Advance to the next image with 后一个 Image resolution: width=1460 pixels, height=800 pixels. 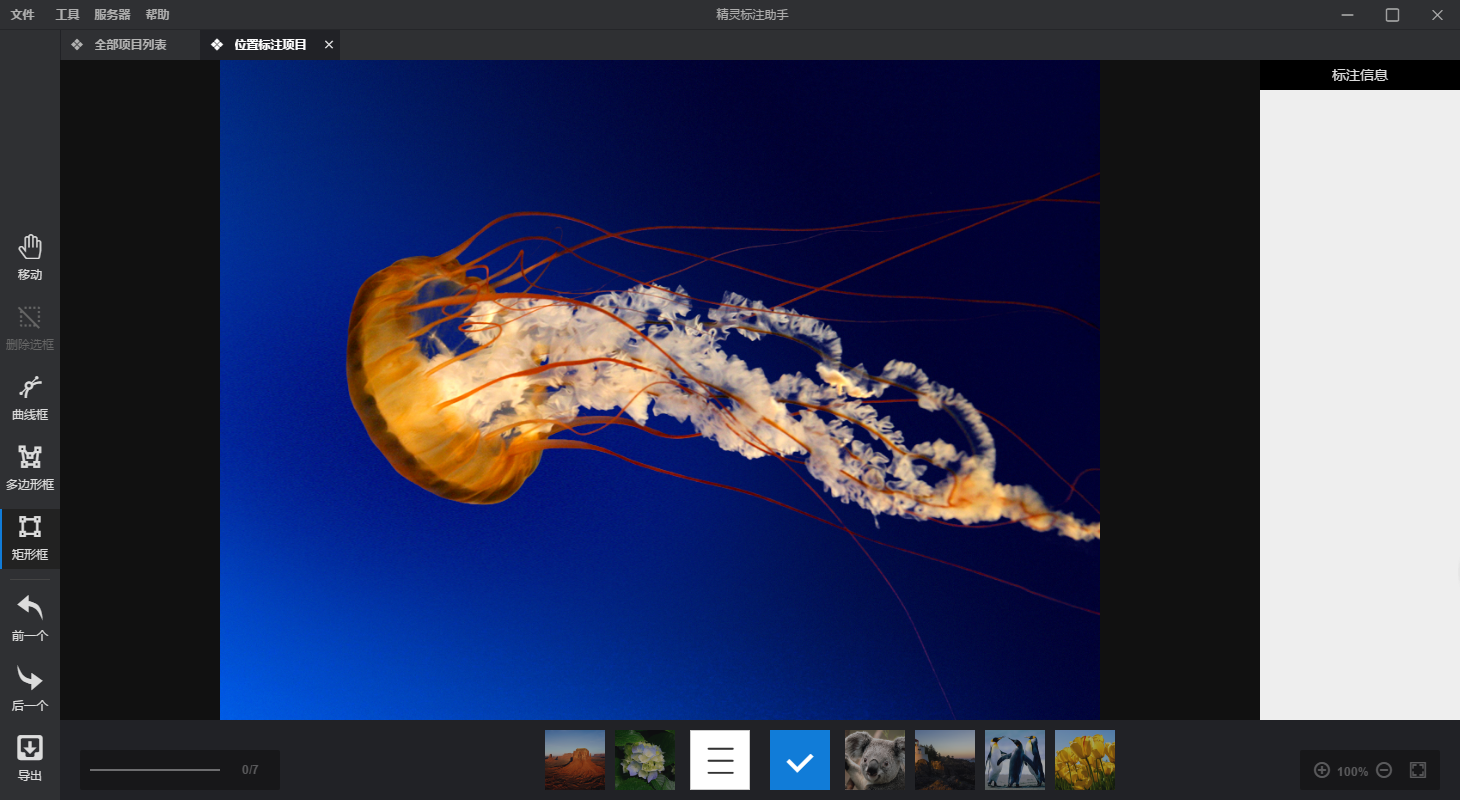pyautogui.click(x=30, y=688)
